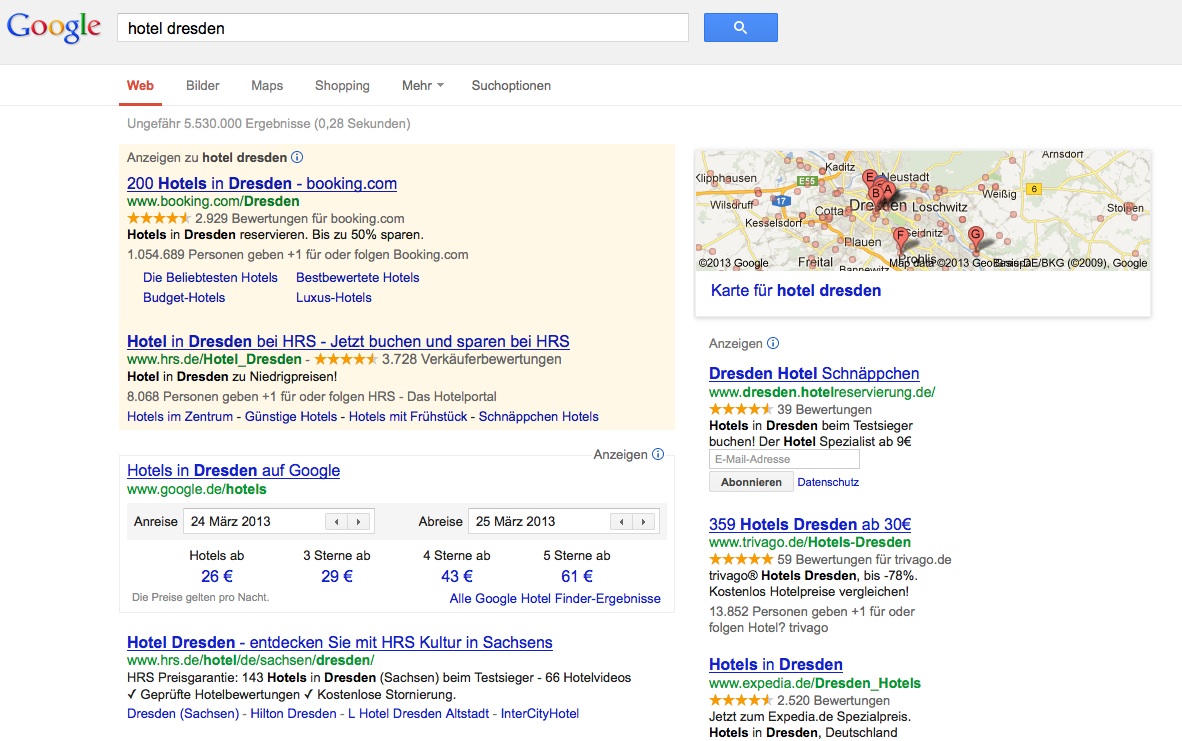Select the Web tab
Image resolution: width=1182 pixels, height=741 pixels.
[140, 85]
